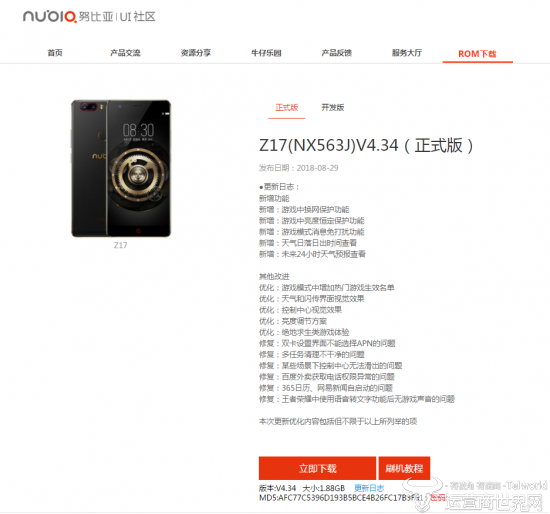Switch to the 开发版 tab
The width and height of the screenshot is (550, 514).
(x=333, y=107)
